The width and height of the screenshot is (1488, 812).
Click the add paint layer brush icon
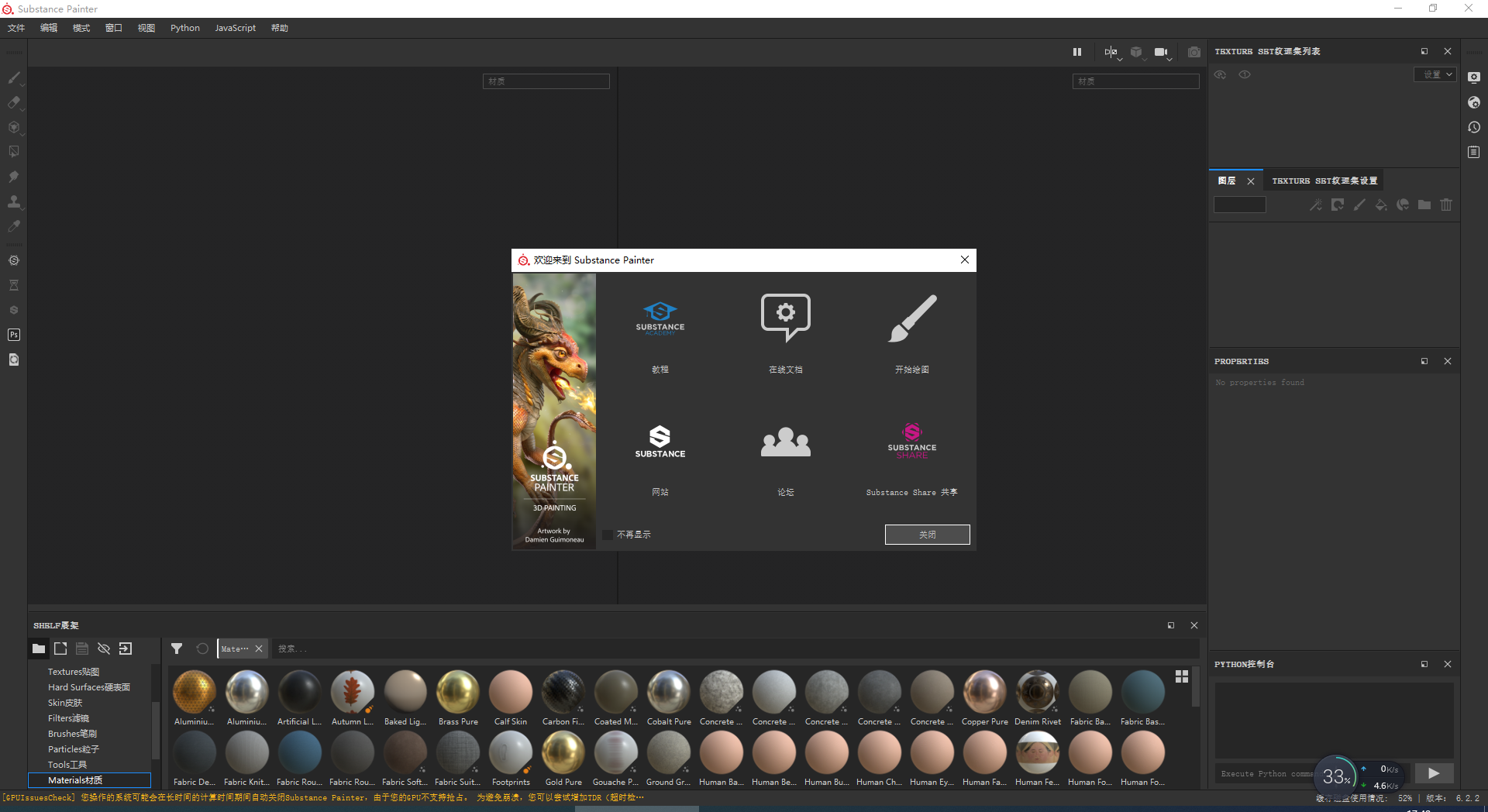point(1359,205)
